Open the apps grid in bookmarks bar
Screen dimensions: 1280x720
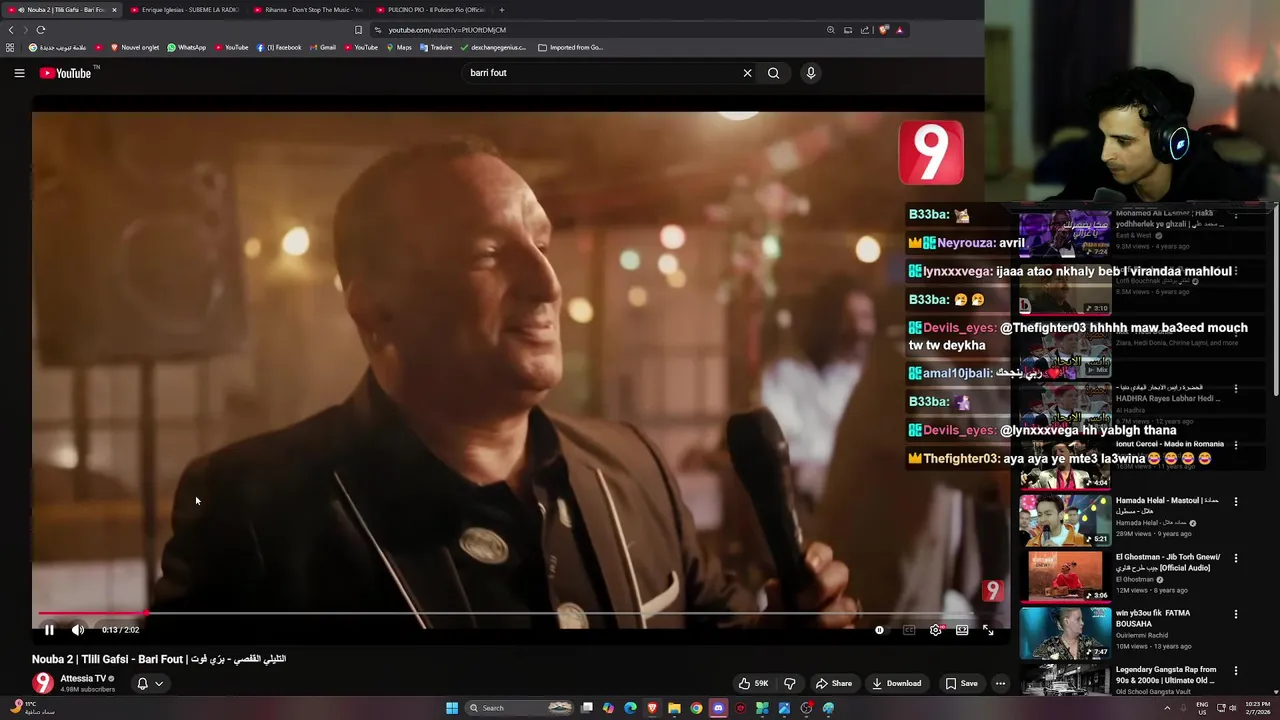[10, 47]
